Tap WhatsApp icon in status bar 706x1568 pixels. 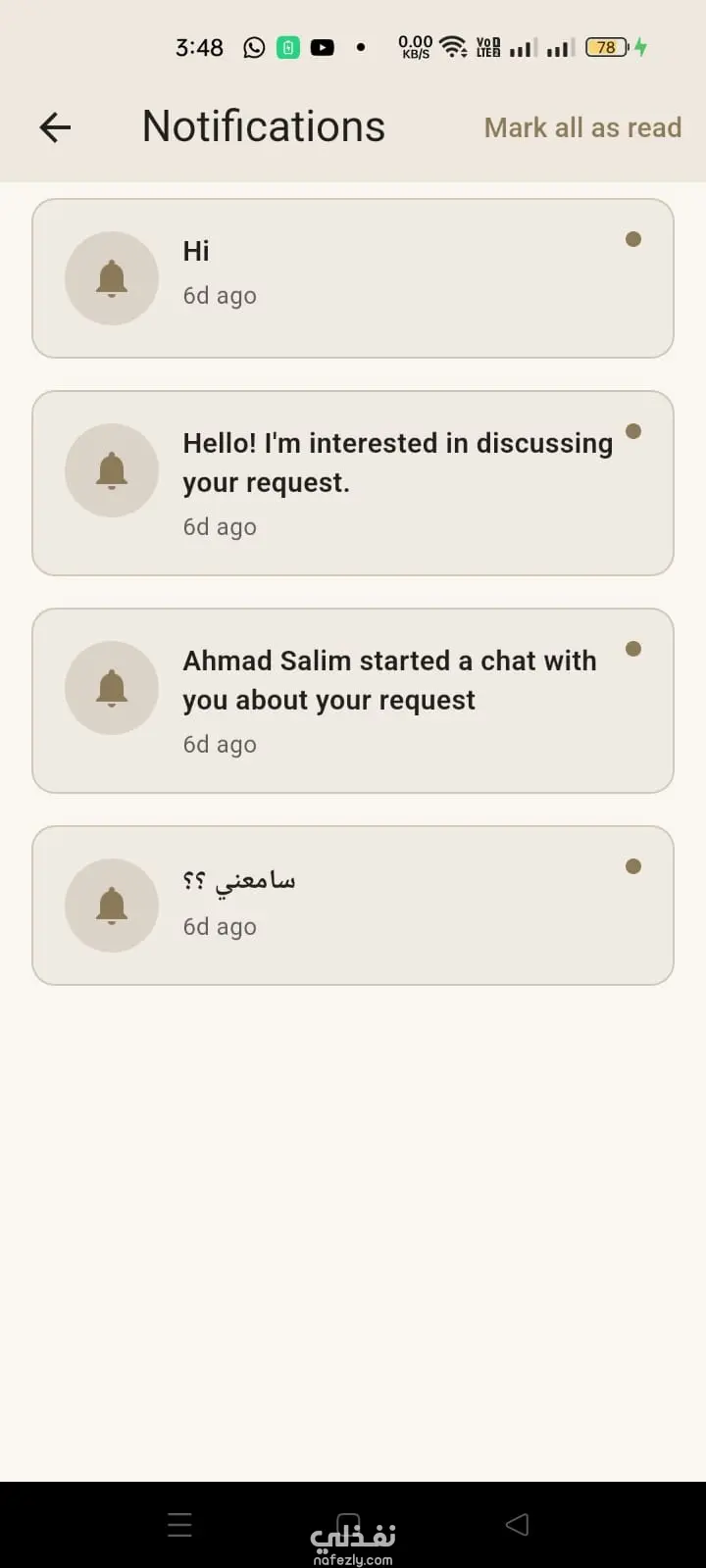[254, 47]
